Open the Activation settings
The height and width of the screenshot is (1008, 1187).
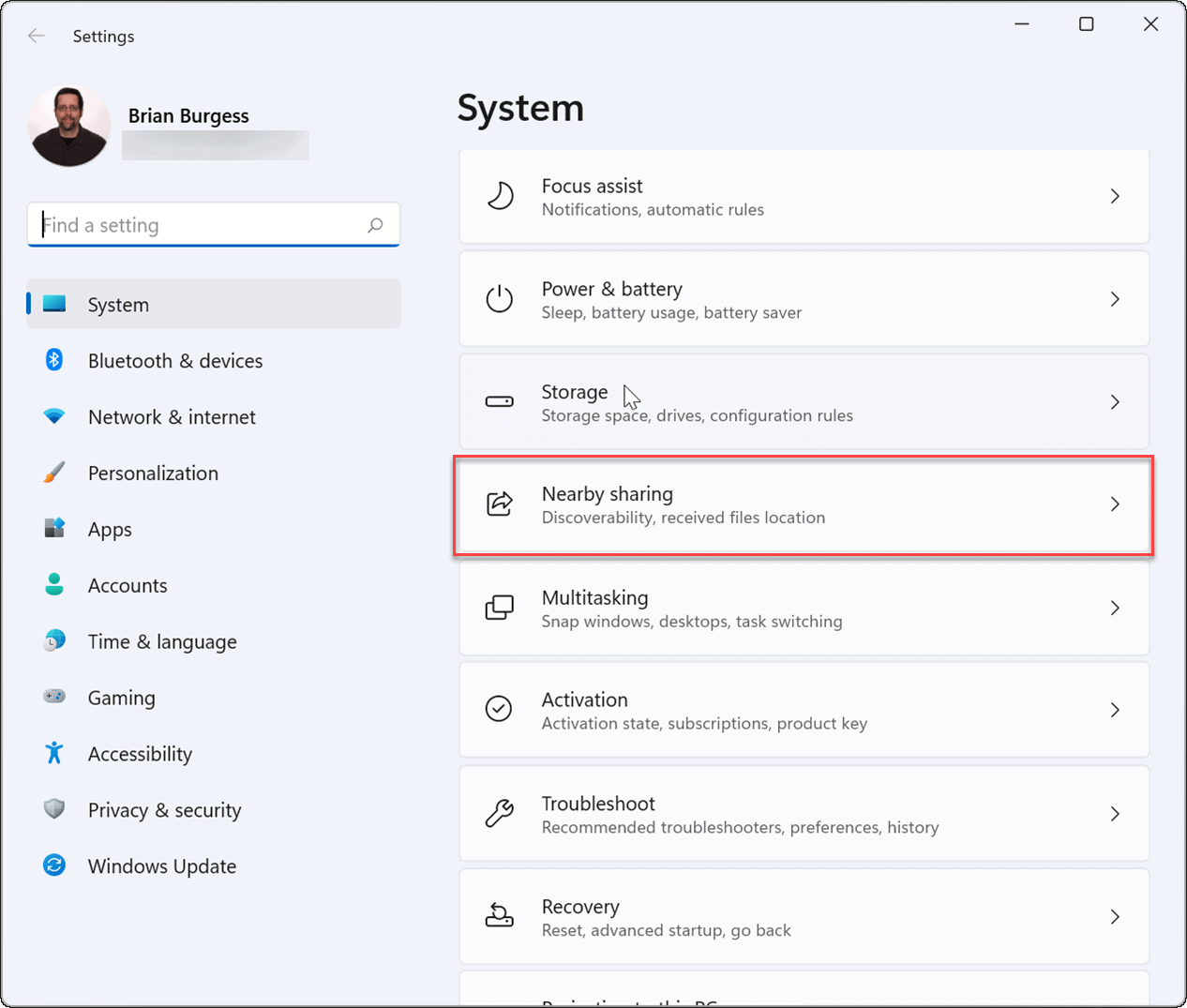pos(804,710)
